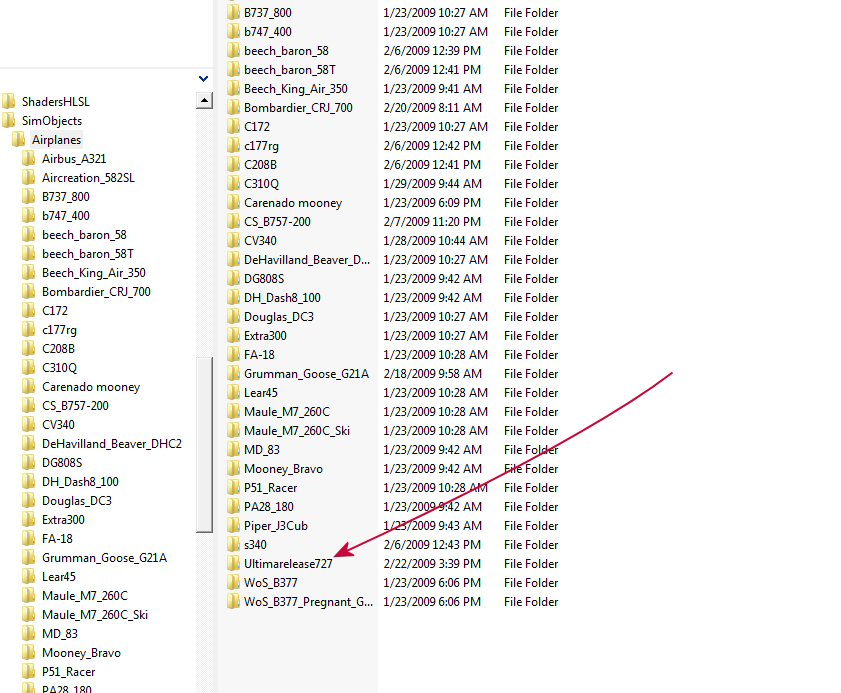Click the folder icon beside Airbus_A321 in tree
The height and width of the screenshot is (693, 841).
29,158
